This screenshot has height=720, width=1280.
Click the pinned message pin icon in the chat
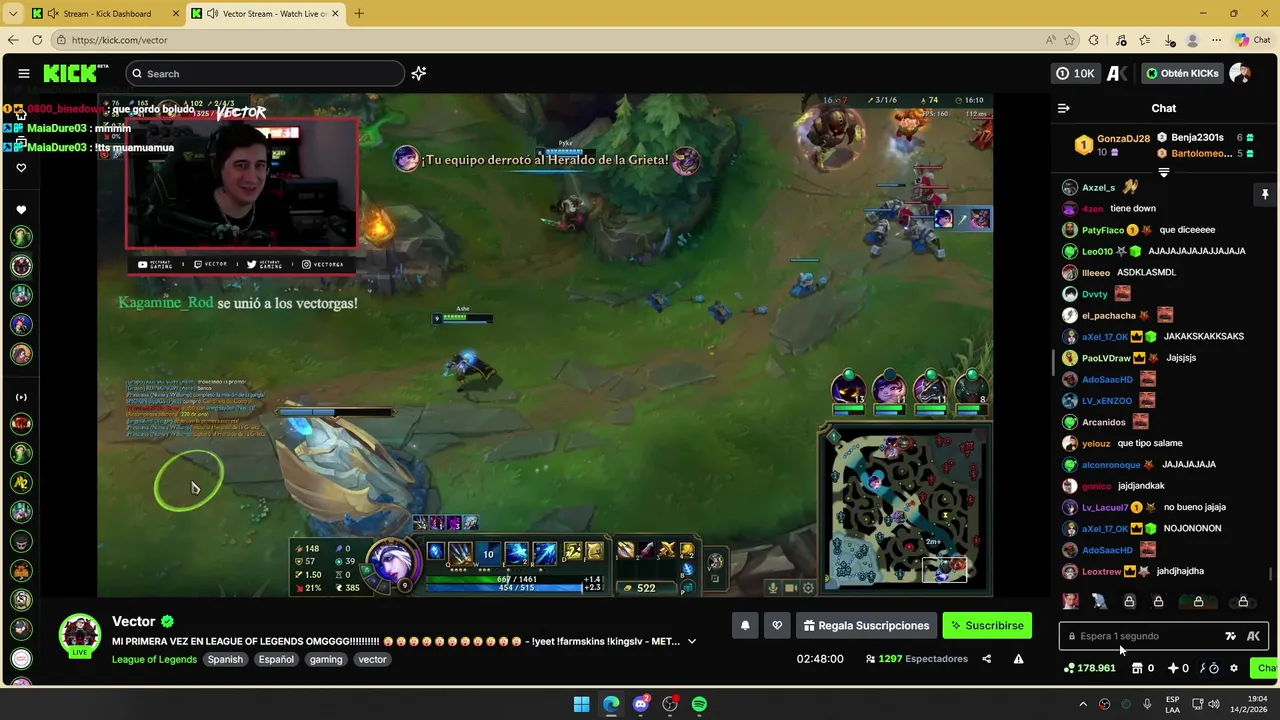(x=1264, y=194)
